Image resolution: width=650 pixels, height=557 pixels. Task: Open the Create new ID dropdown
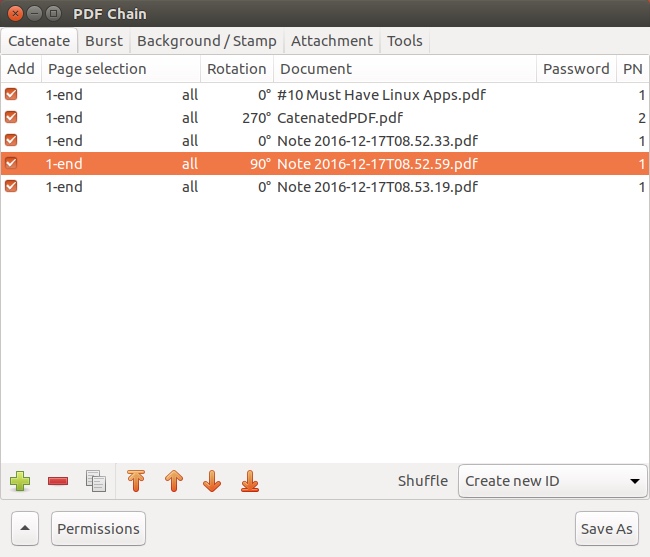[x=552, y=481]
